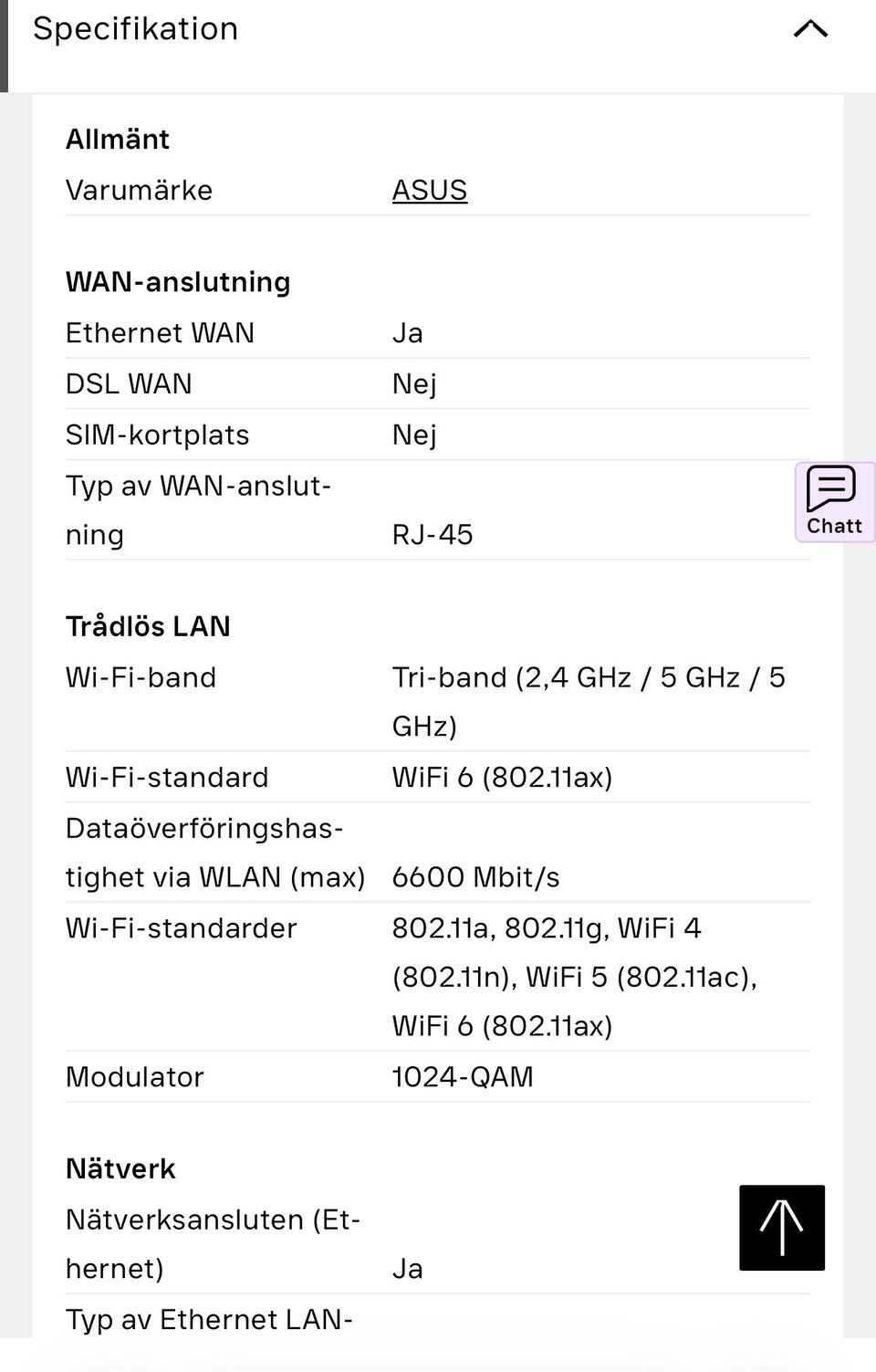Open the Chatt support bubble
This screenshot has width=876, height=1372.
coord(834,501)
